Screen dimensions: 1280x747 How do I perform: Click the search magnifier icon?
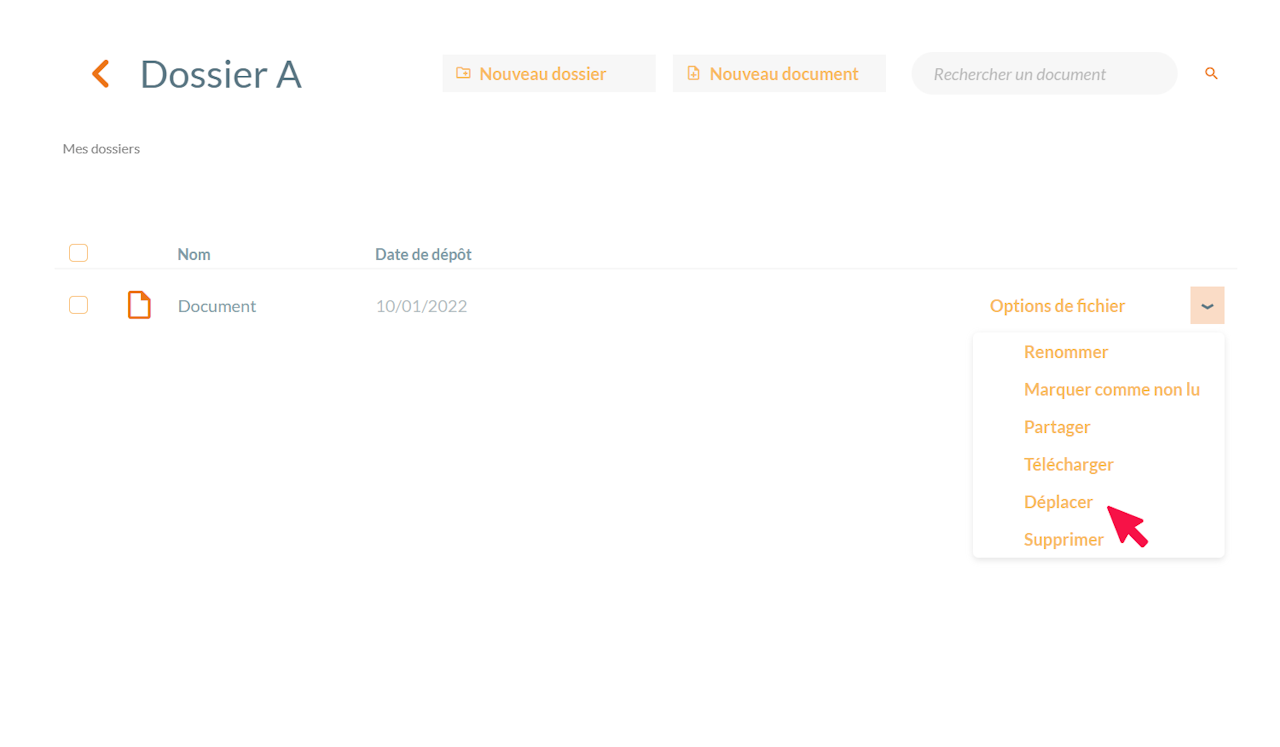coord(1211,73)
